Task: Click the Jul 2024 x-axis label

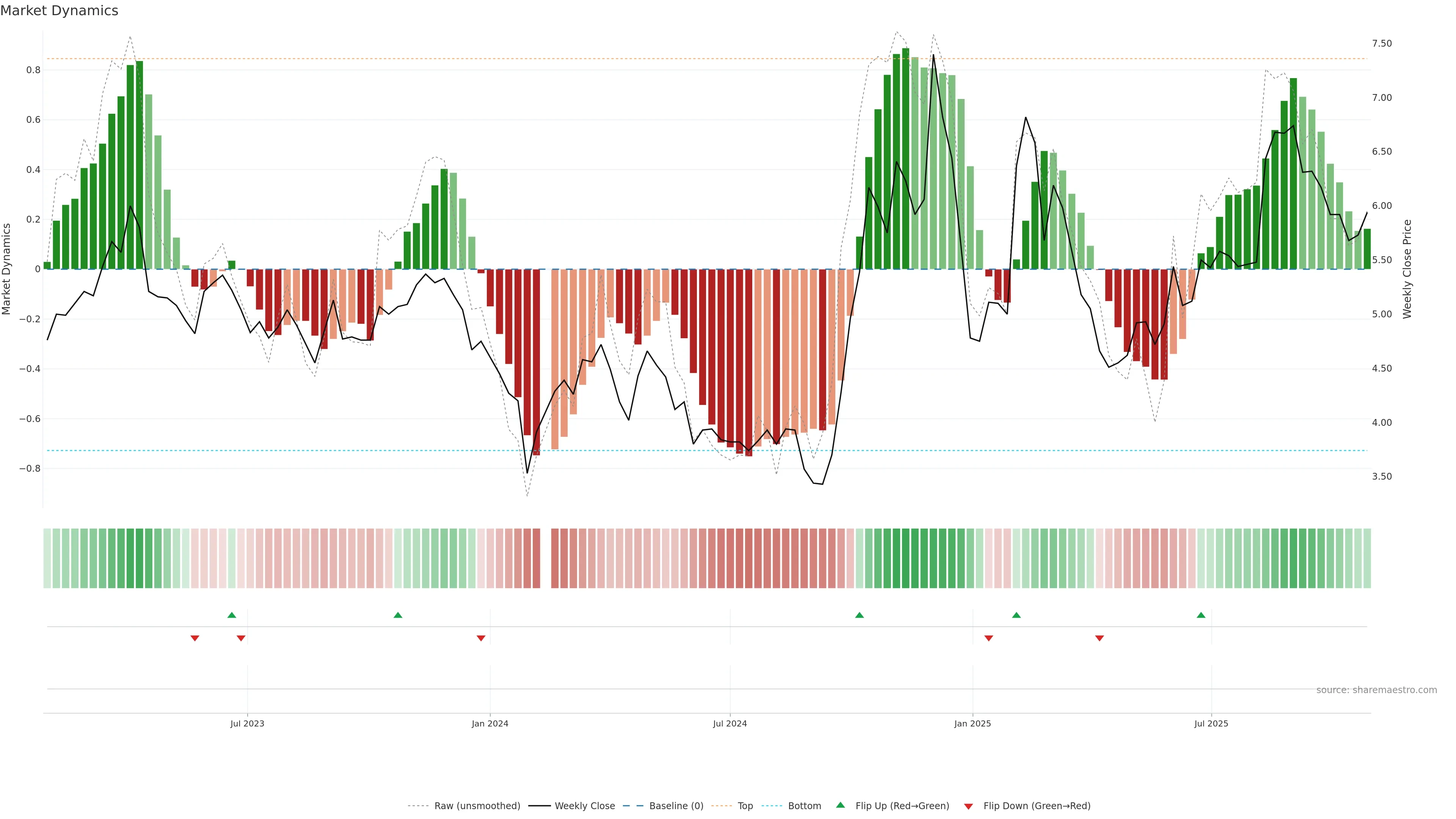Action: (x=730, y=723)
